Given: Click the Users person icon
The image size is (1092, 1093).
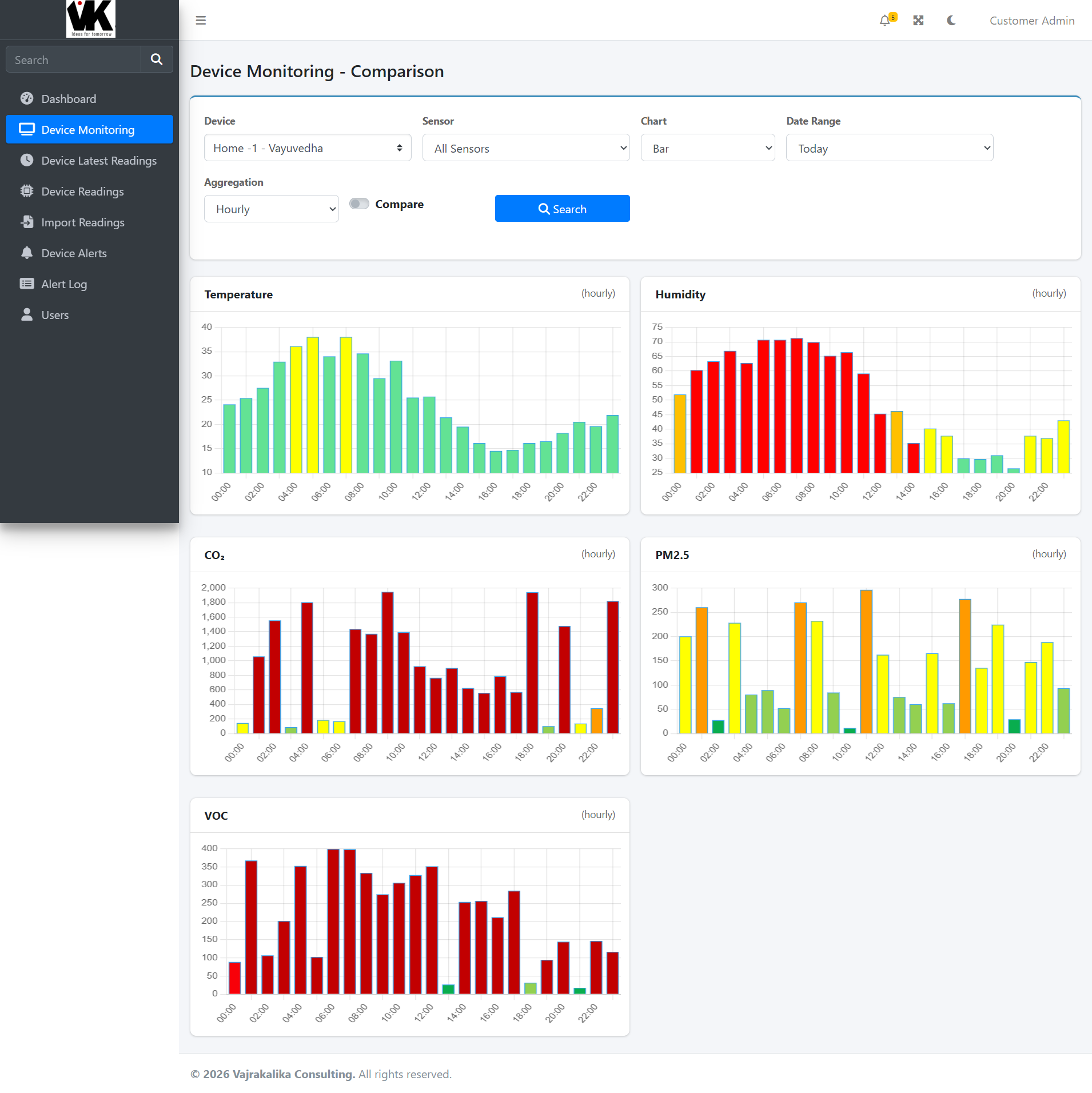Looking at the screenshot, I should pos(27,314).
